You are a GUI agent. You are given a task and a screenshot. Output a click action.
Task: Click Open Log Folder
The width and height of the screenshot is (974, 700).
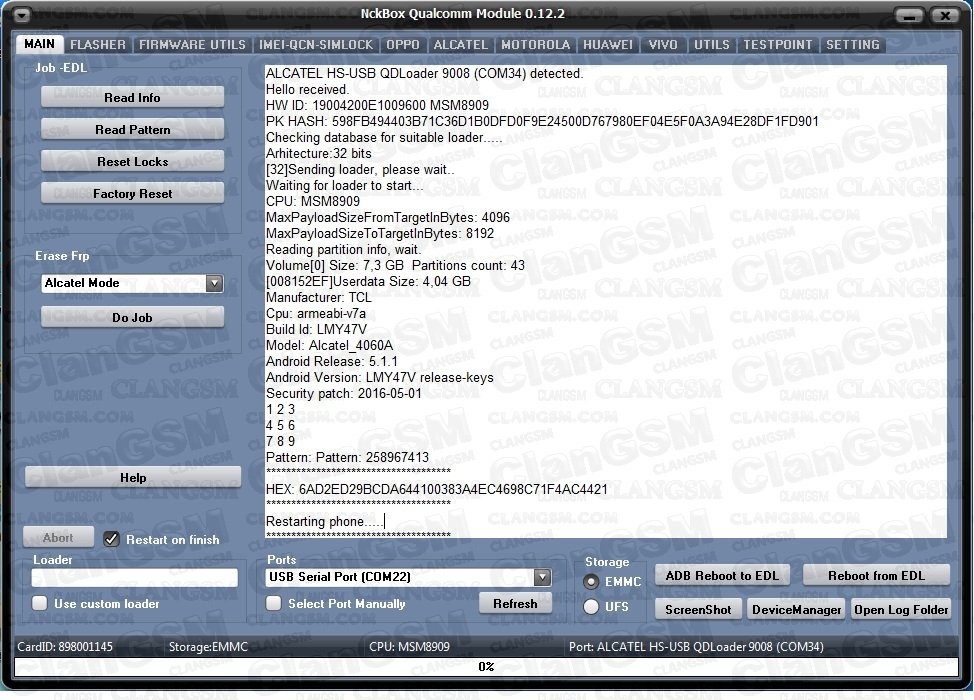click(901, 610)
